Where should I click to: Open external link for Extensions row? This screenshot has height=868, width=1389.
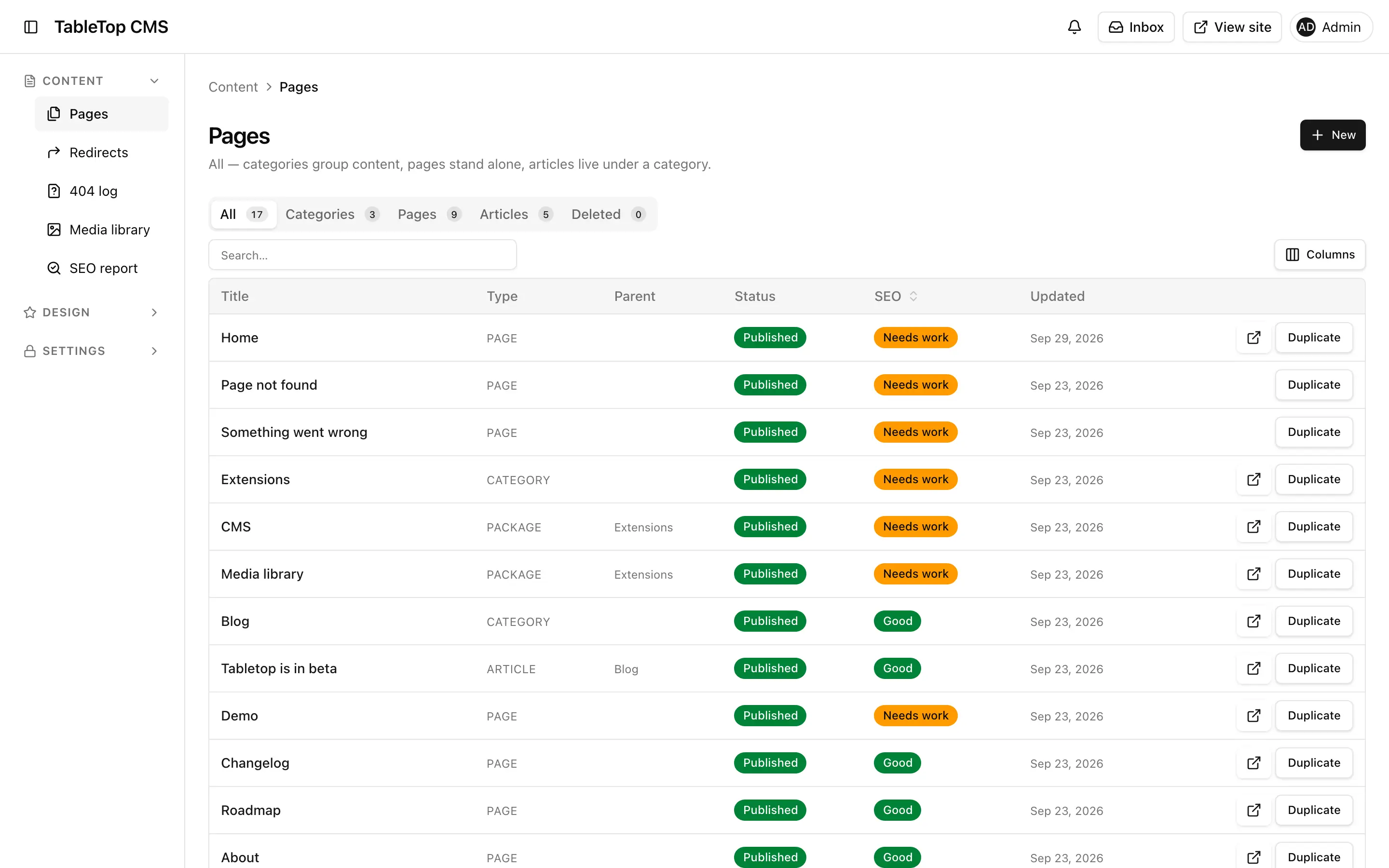coord(1253,479)
